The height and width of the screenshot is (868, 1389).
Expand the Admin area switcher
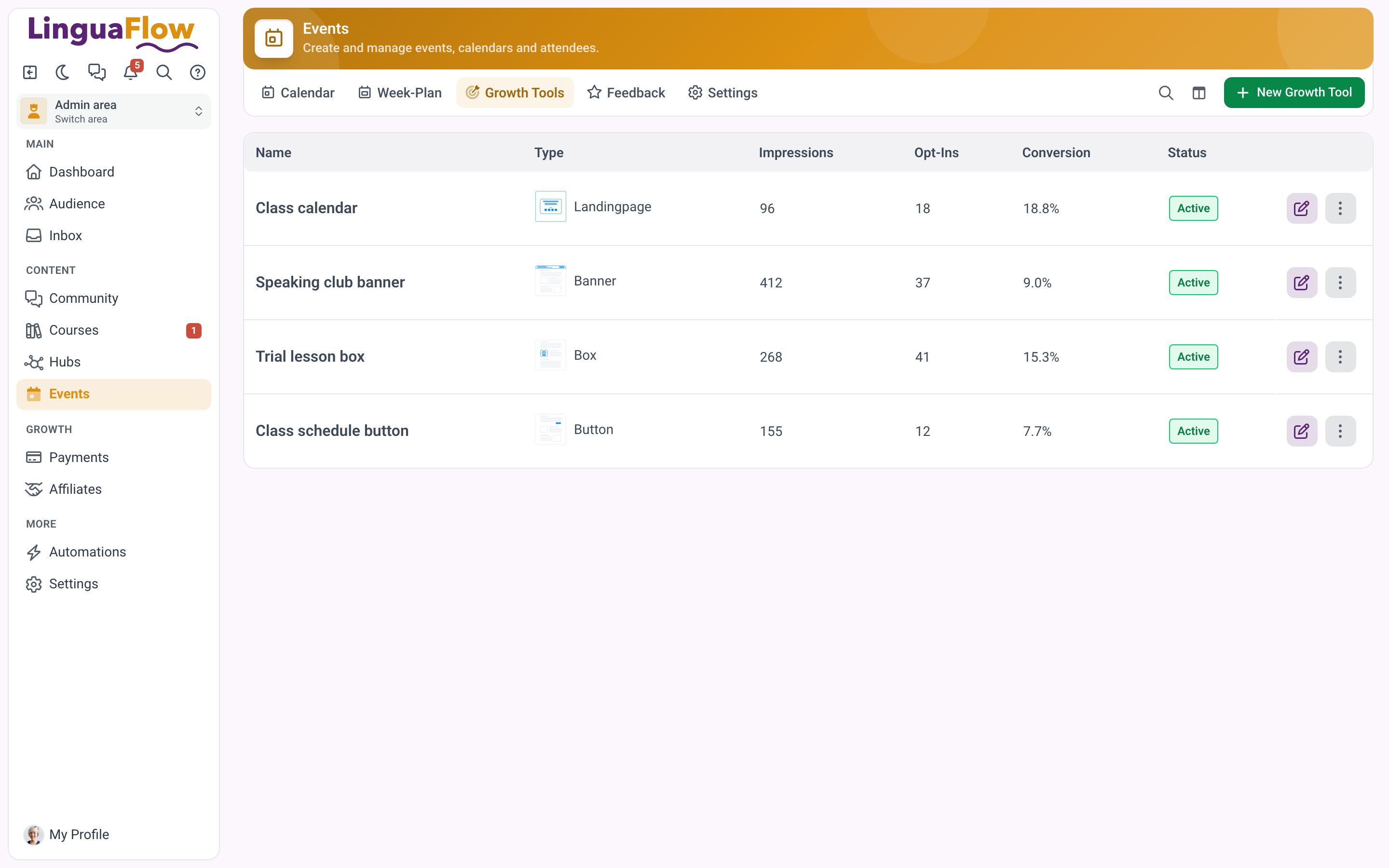click(x=114, y=111)
